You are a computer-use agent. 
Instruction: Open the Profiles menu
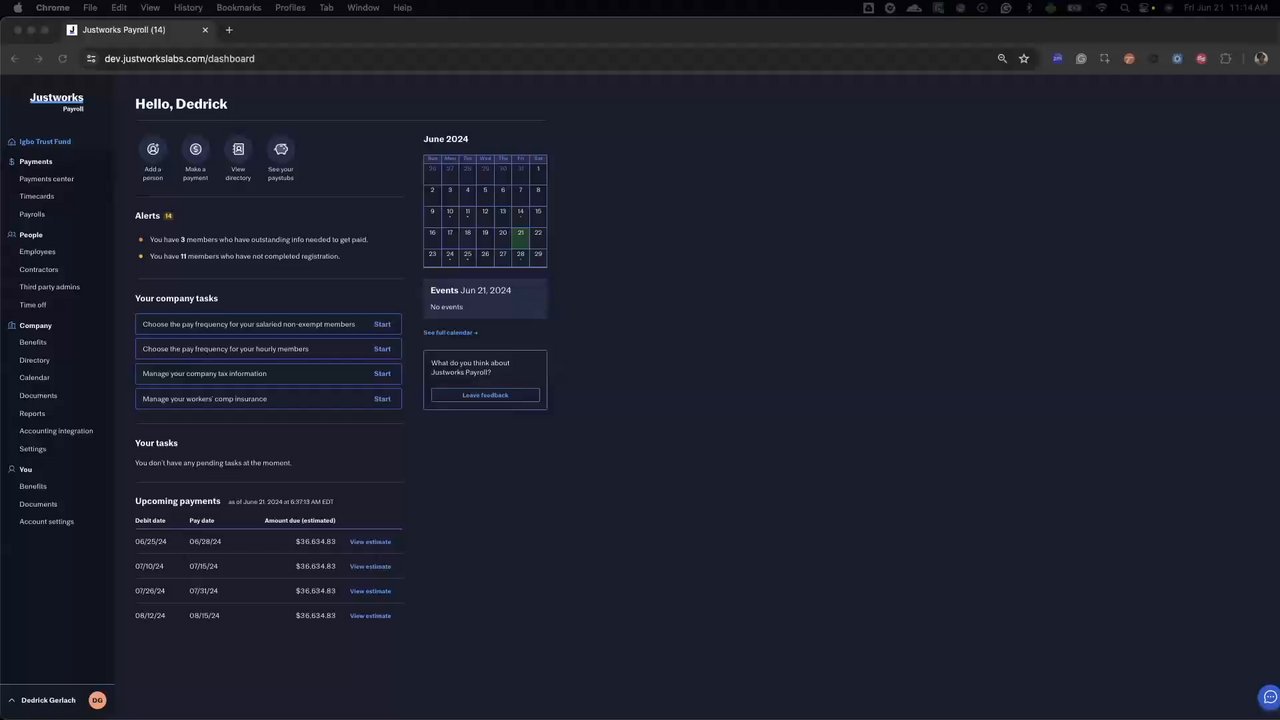pos(290,7)
